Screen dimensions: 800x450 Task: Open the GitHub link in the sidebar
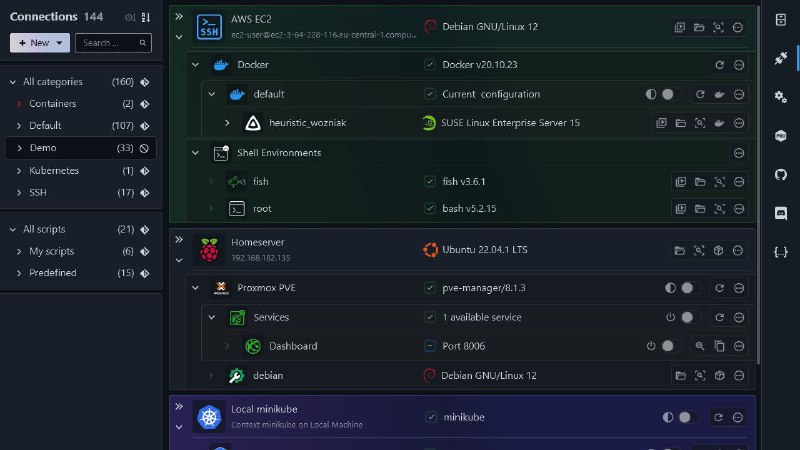(781, 174)
